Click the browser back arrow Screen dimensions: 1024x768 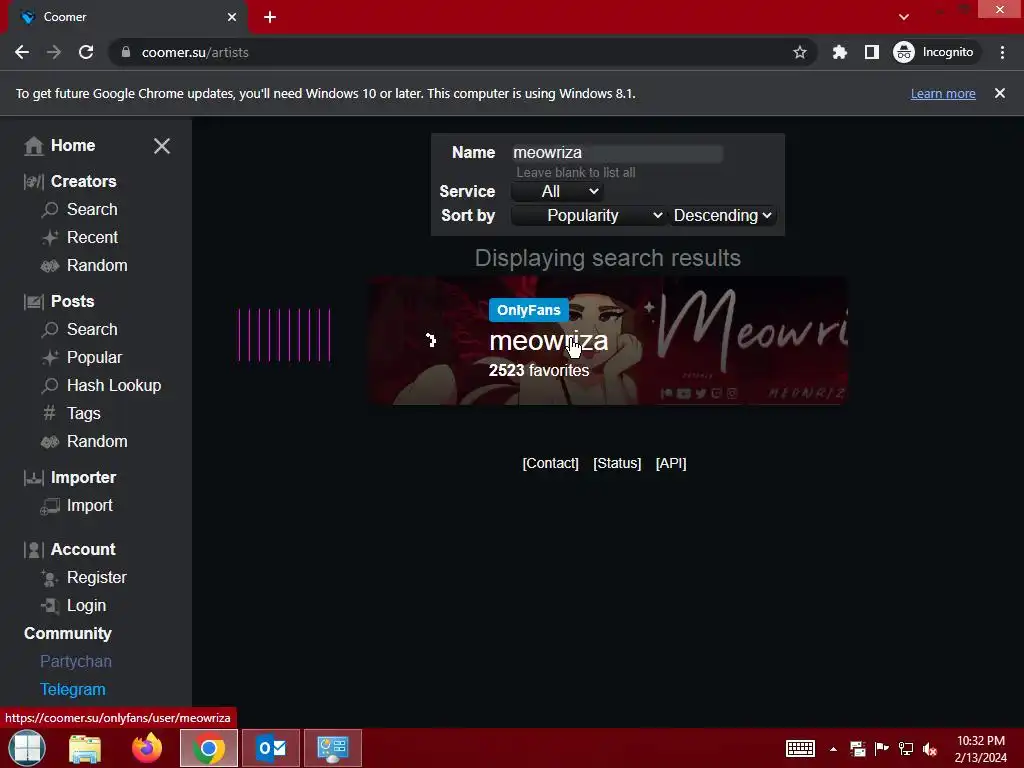22,52
